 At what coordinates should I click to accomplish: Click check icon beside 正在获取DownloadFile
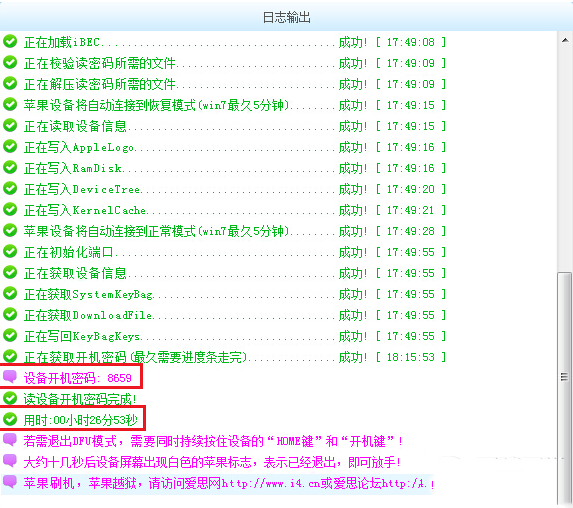pos(10,315)
